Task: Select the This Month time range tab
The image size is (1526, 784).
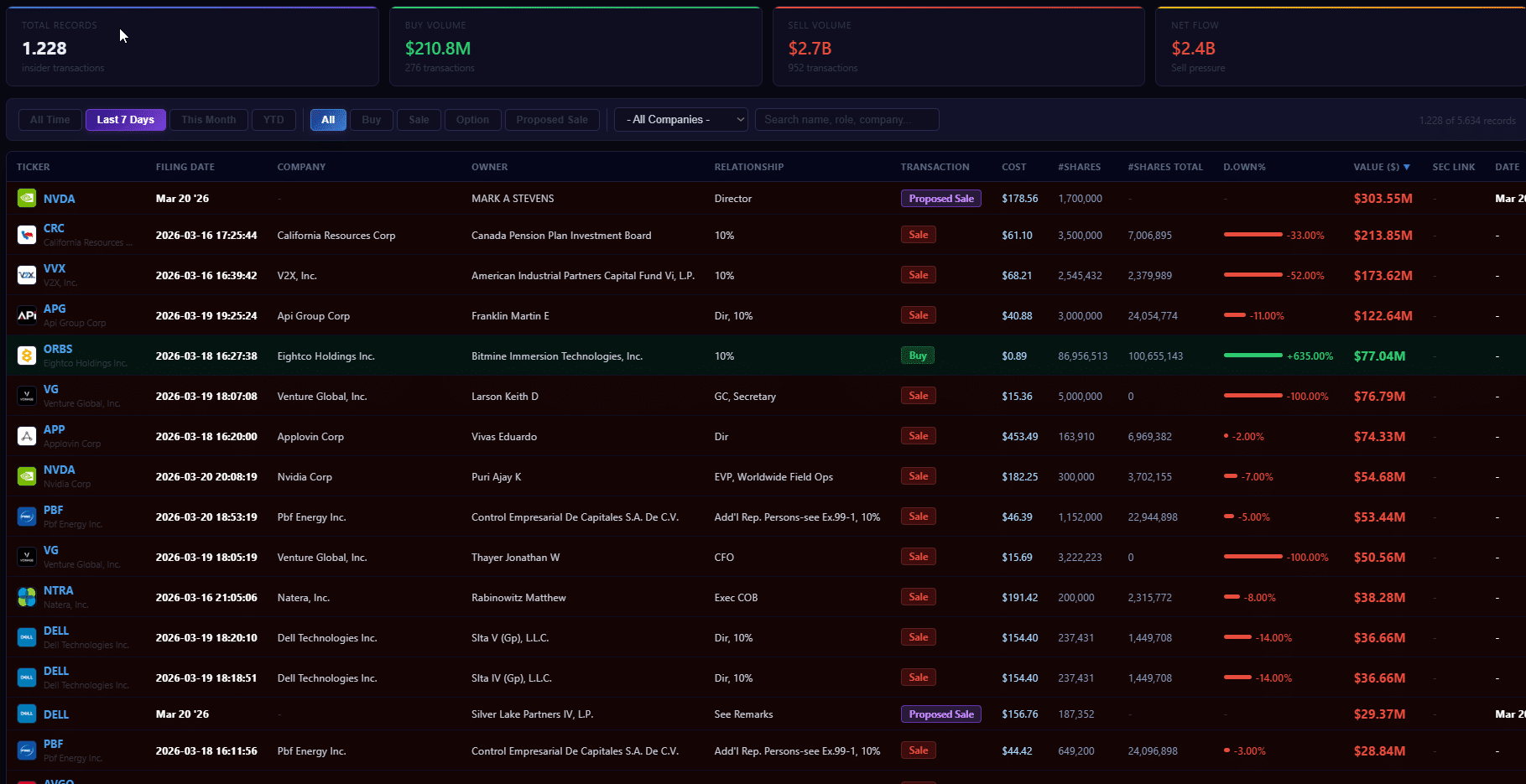Action: click(x=209, y=120)
